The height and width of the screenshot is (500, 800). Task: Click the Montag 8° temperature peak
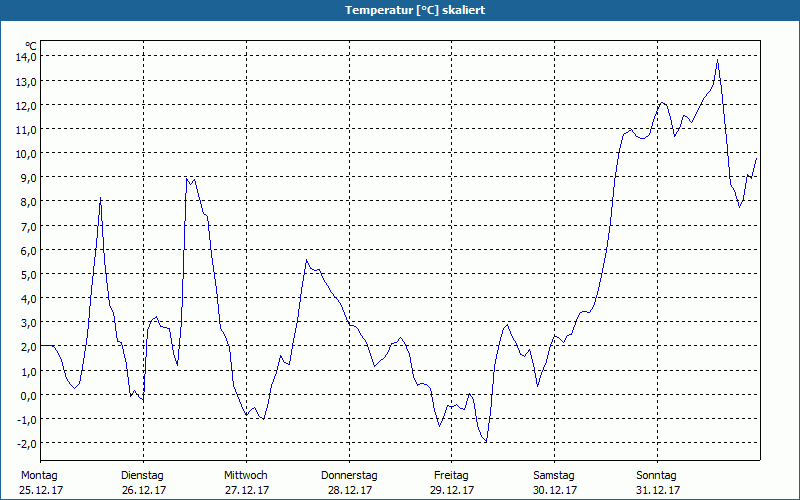[101, 198]
